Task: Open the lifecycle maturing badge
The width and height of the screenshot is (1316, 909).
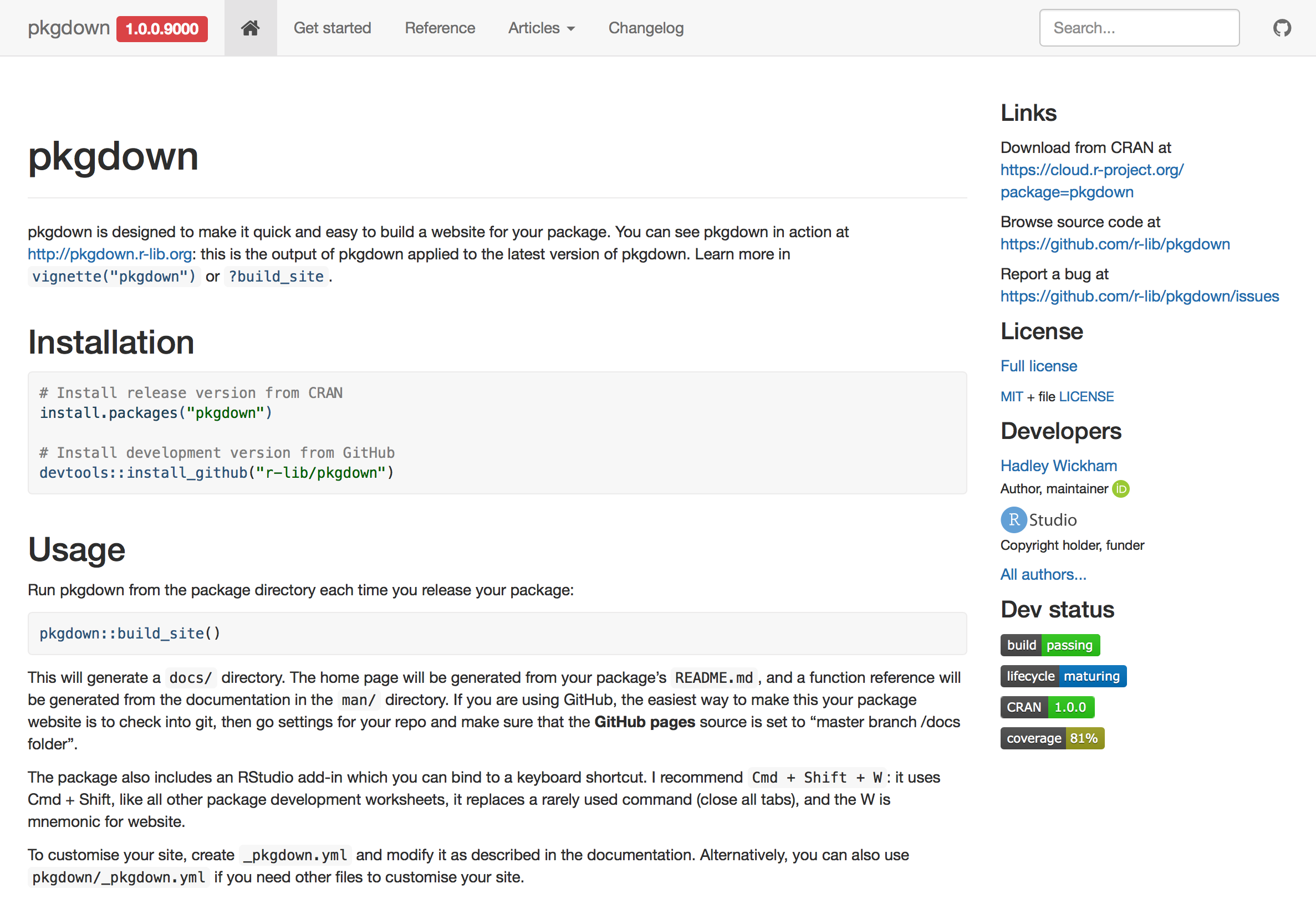Action: 1063,676
